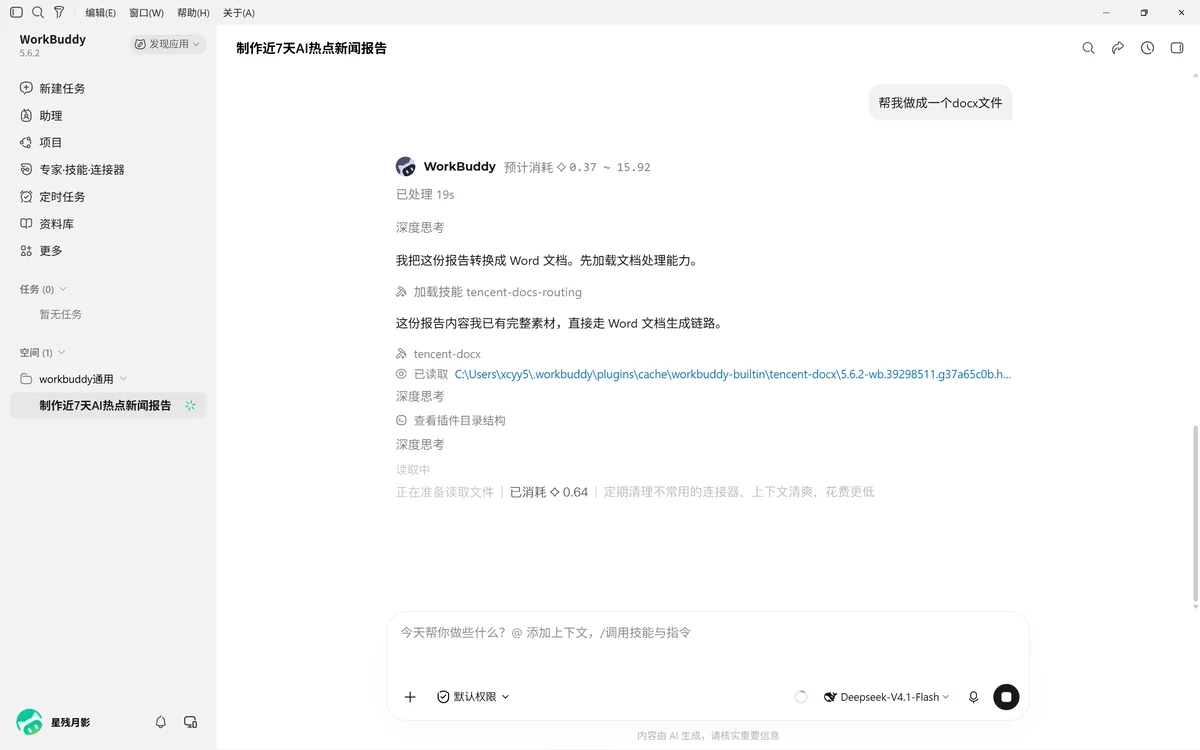This screenshot has width=1200, height=750.
Task: Click the 已消耗 0.64 credit text
Action: (549, 492)
